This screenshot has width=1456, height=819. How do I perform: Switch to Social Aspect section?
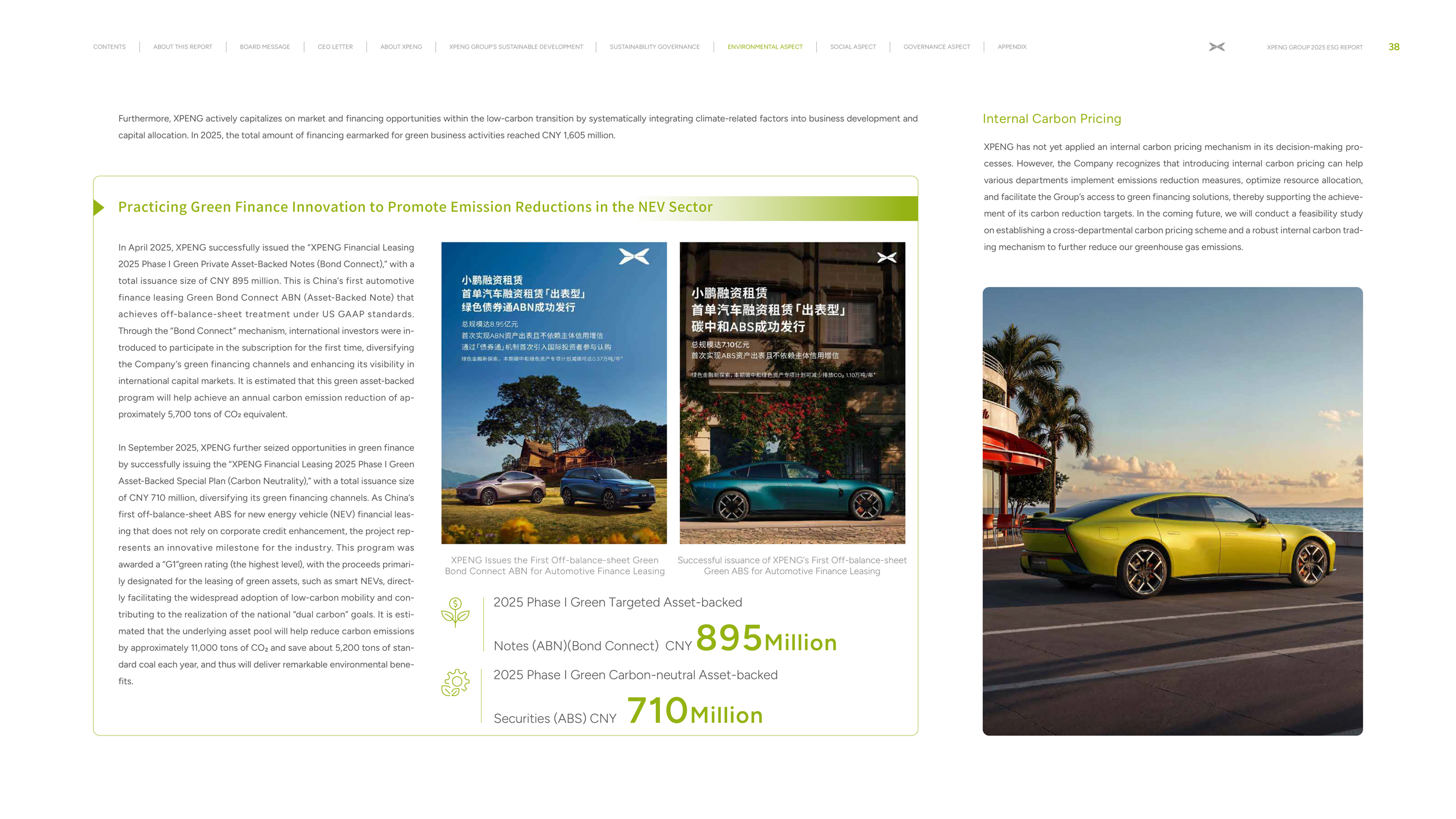point(852,47)
